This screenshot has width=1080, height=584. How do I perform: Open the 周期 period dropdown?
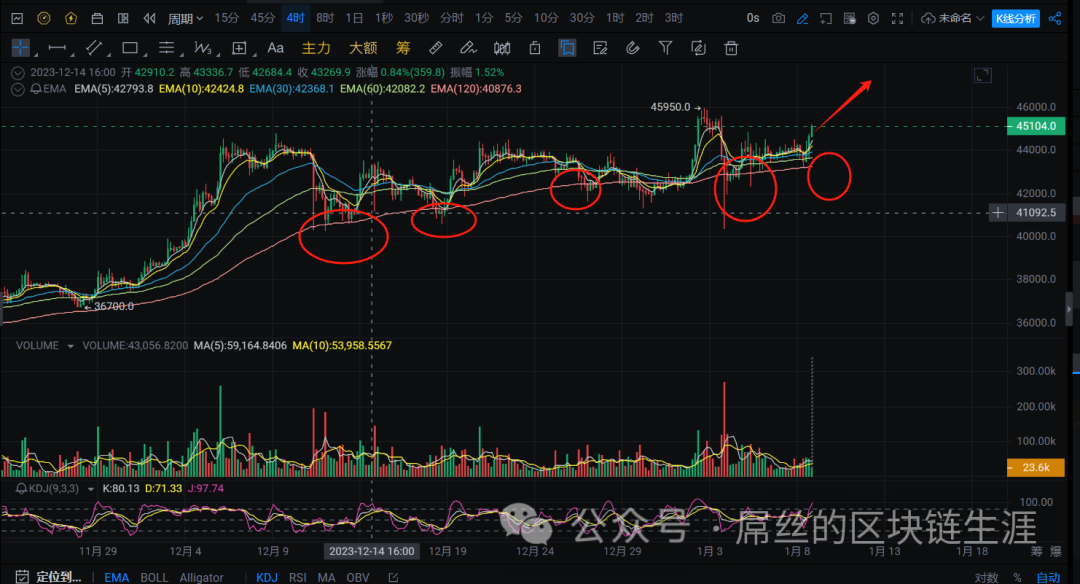tap(185, 19)
